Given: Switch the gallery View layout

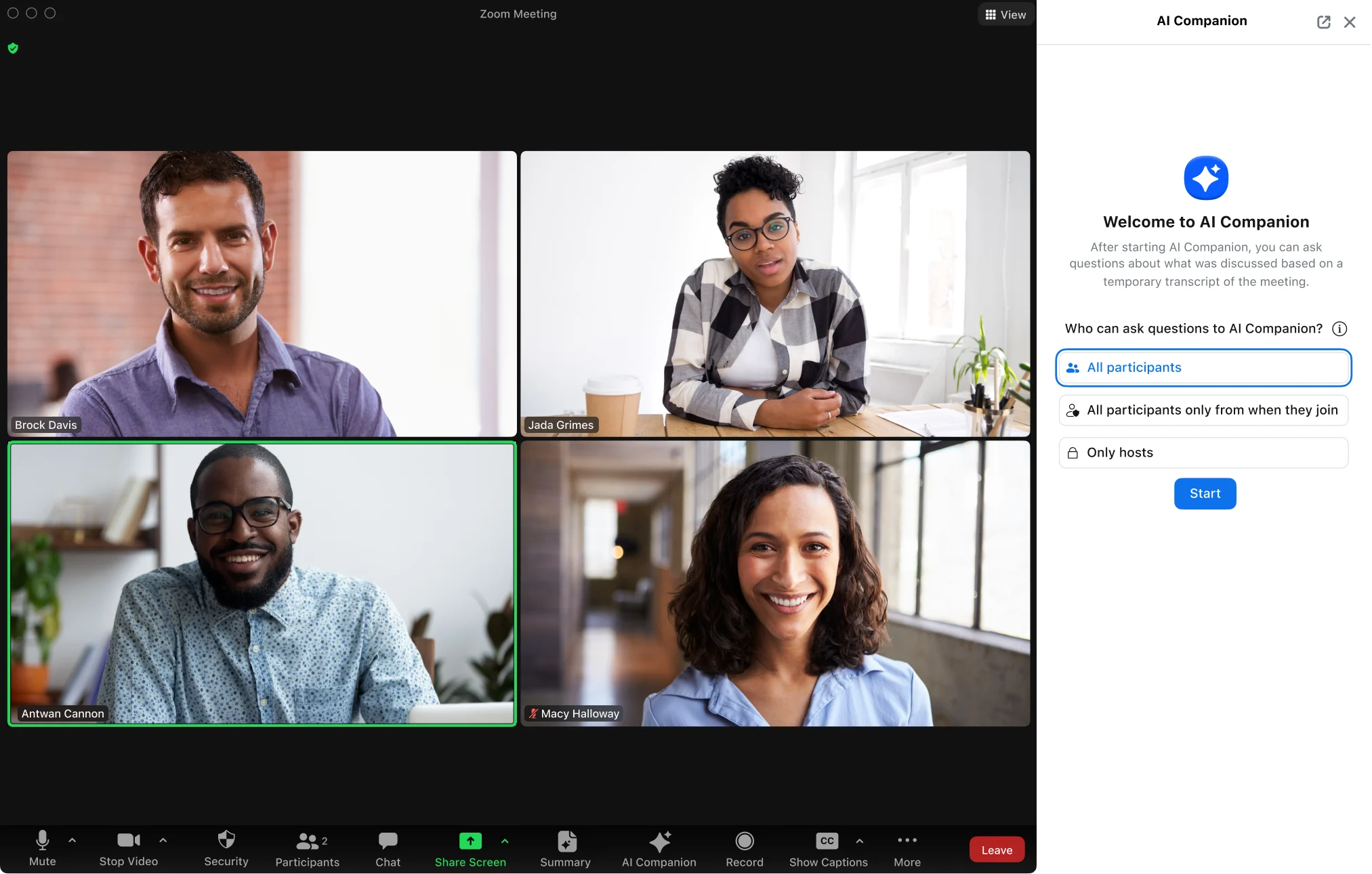Looking at the screenshot, I should pyautogui.click(x=1005, y=14).
